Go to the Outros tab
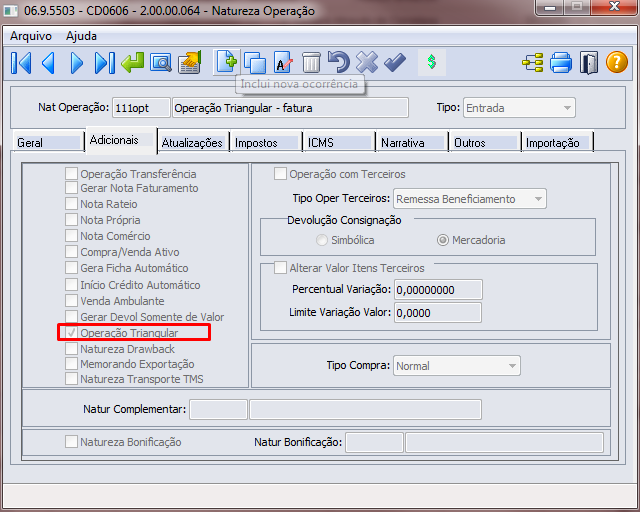This screenshot has width=640, height=512. point(485,142)
